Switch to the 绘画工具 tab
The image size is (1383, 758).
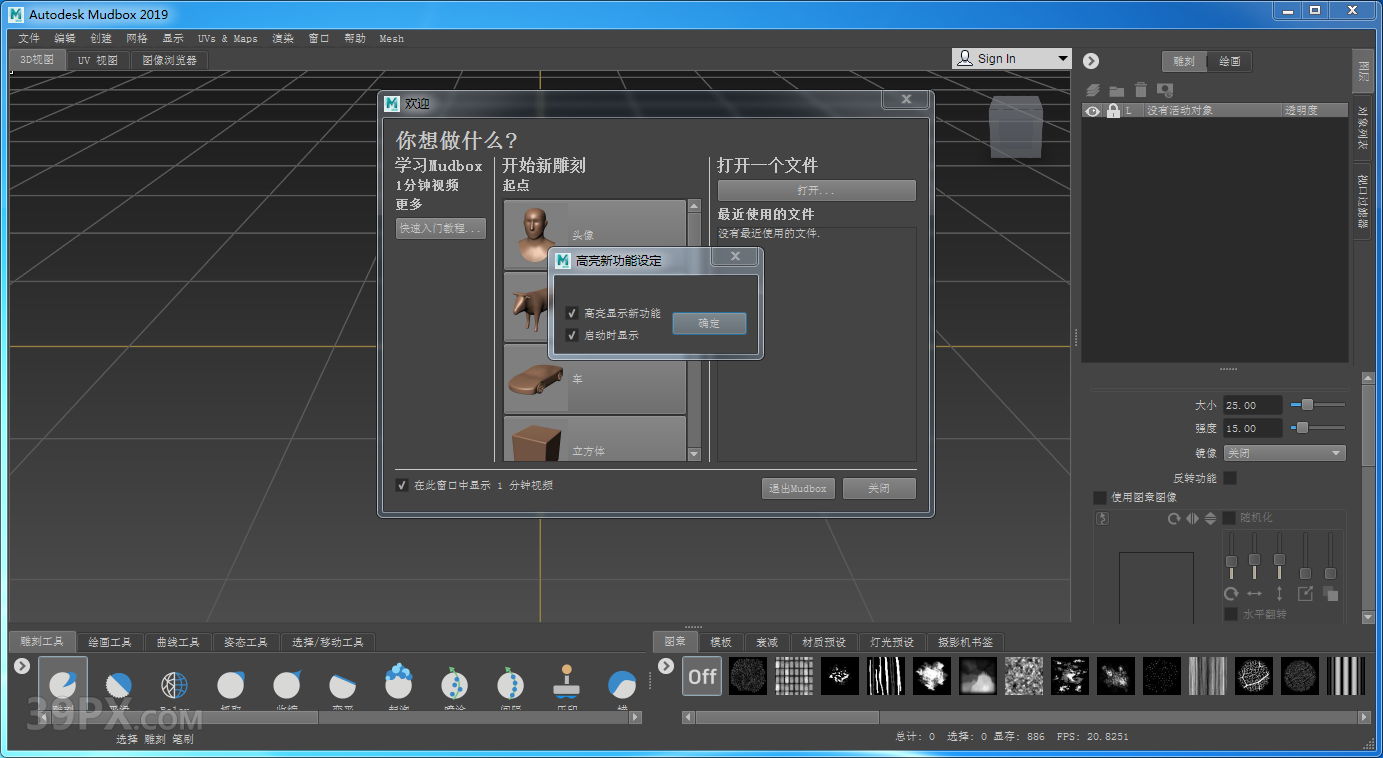point(109,642)
